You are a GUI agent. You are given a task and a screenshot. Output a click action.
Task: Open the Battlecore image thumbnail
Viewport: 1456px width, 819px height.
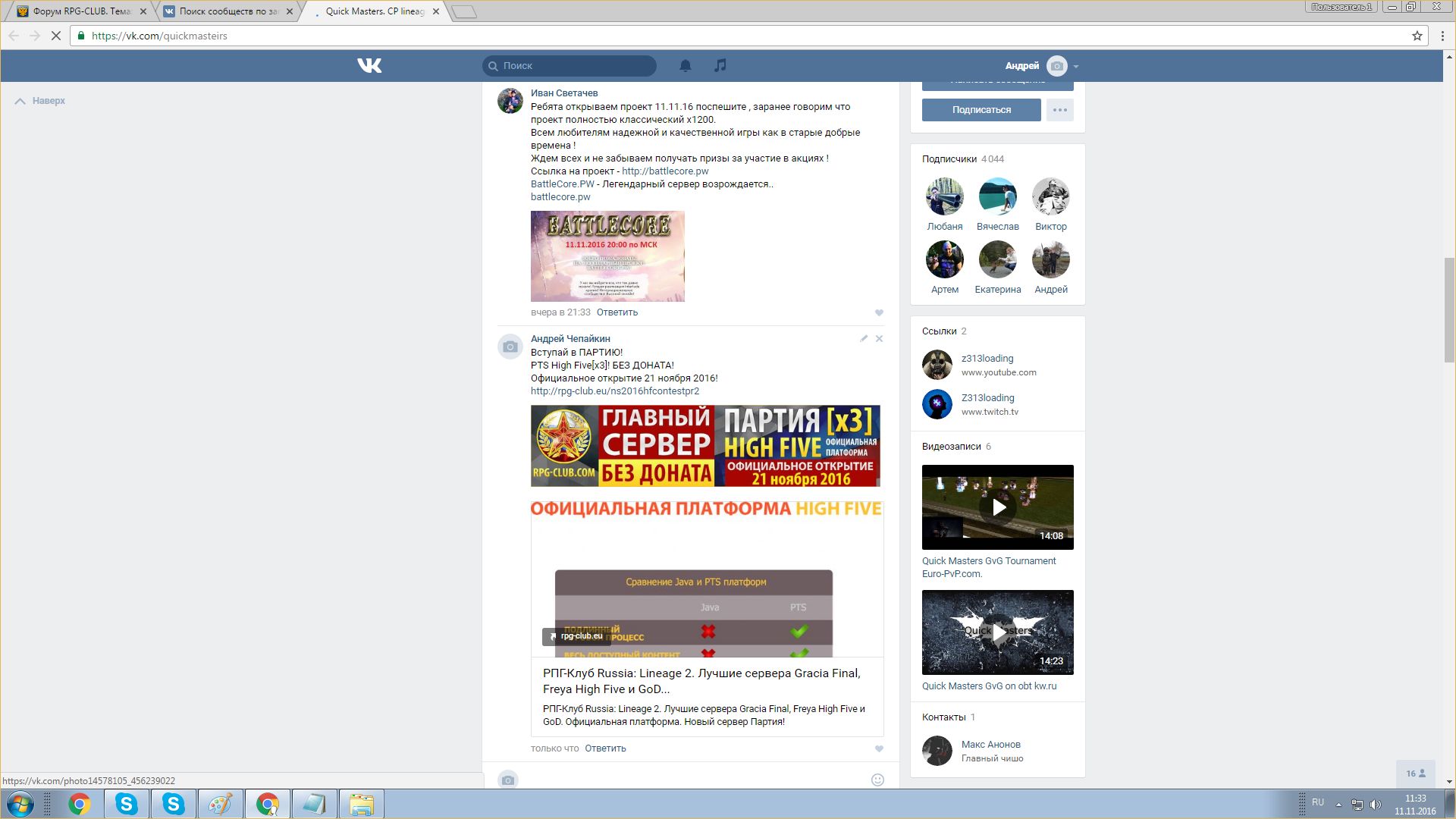click(x=607, y=256)
